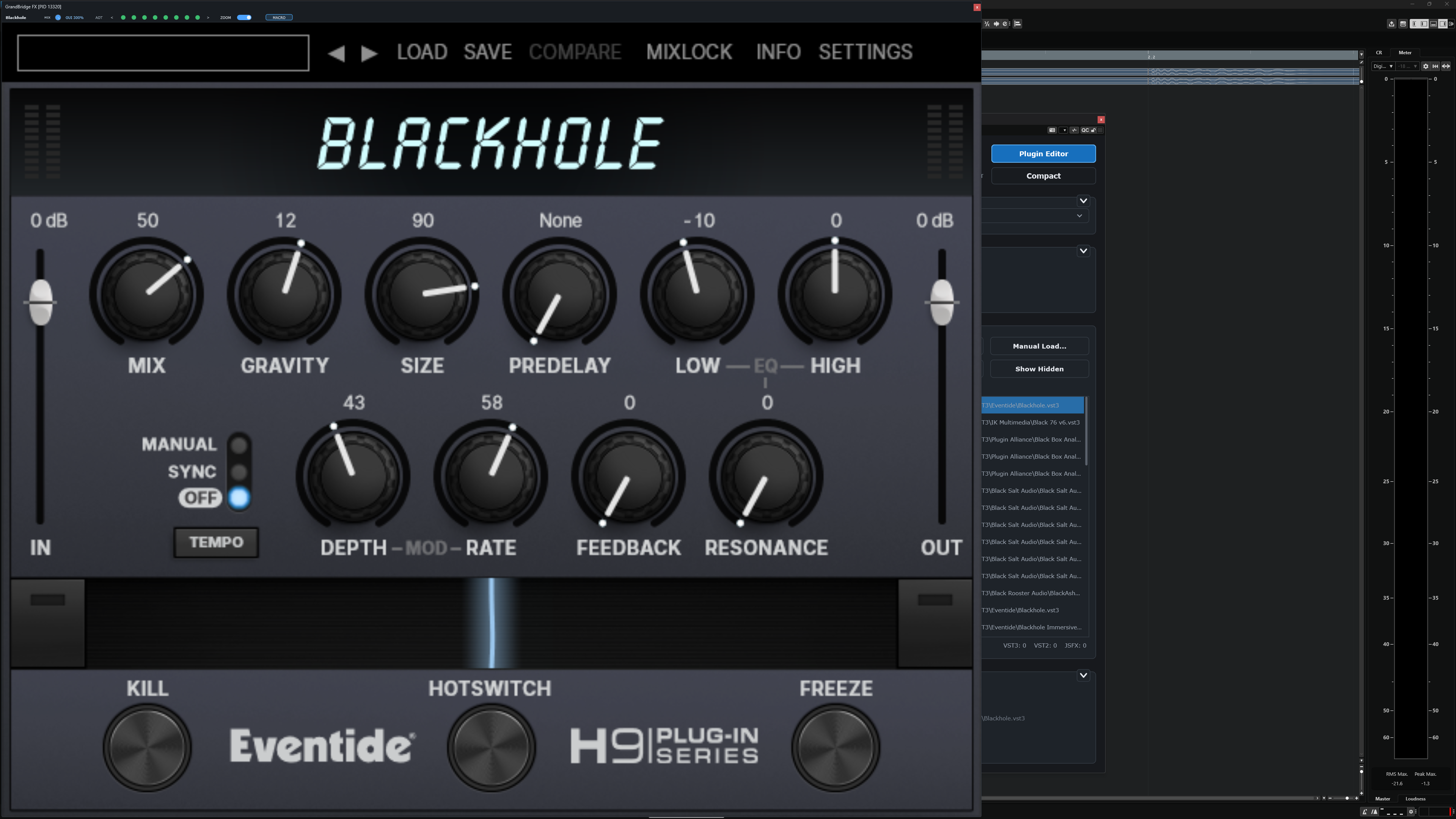Click the LOW EQ knob

click(x=697, y=294)
